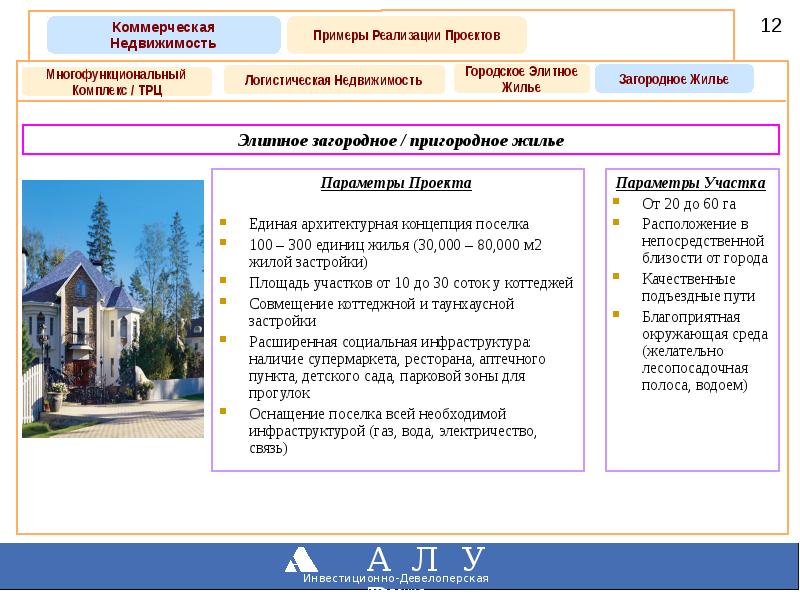Click the ALU triangle logo icon
Screen dimensions: 800x600
(x=301, y=559)
